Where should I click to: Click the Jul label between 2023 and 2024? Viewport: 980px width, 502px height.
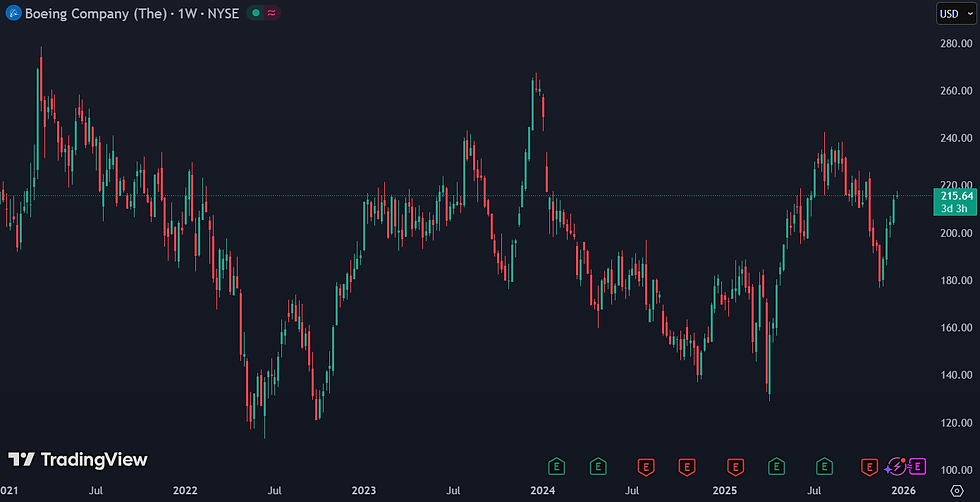click(x=454, y=491)
